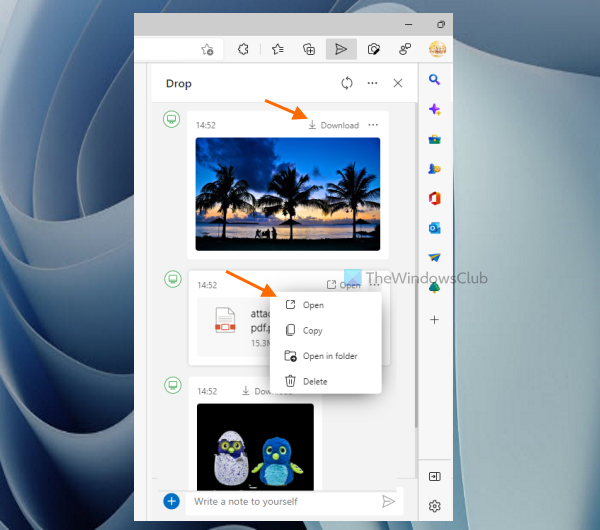
Task: Choose Delete in the context menu
Action: (x=314, y=381)
